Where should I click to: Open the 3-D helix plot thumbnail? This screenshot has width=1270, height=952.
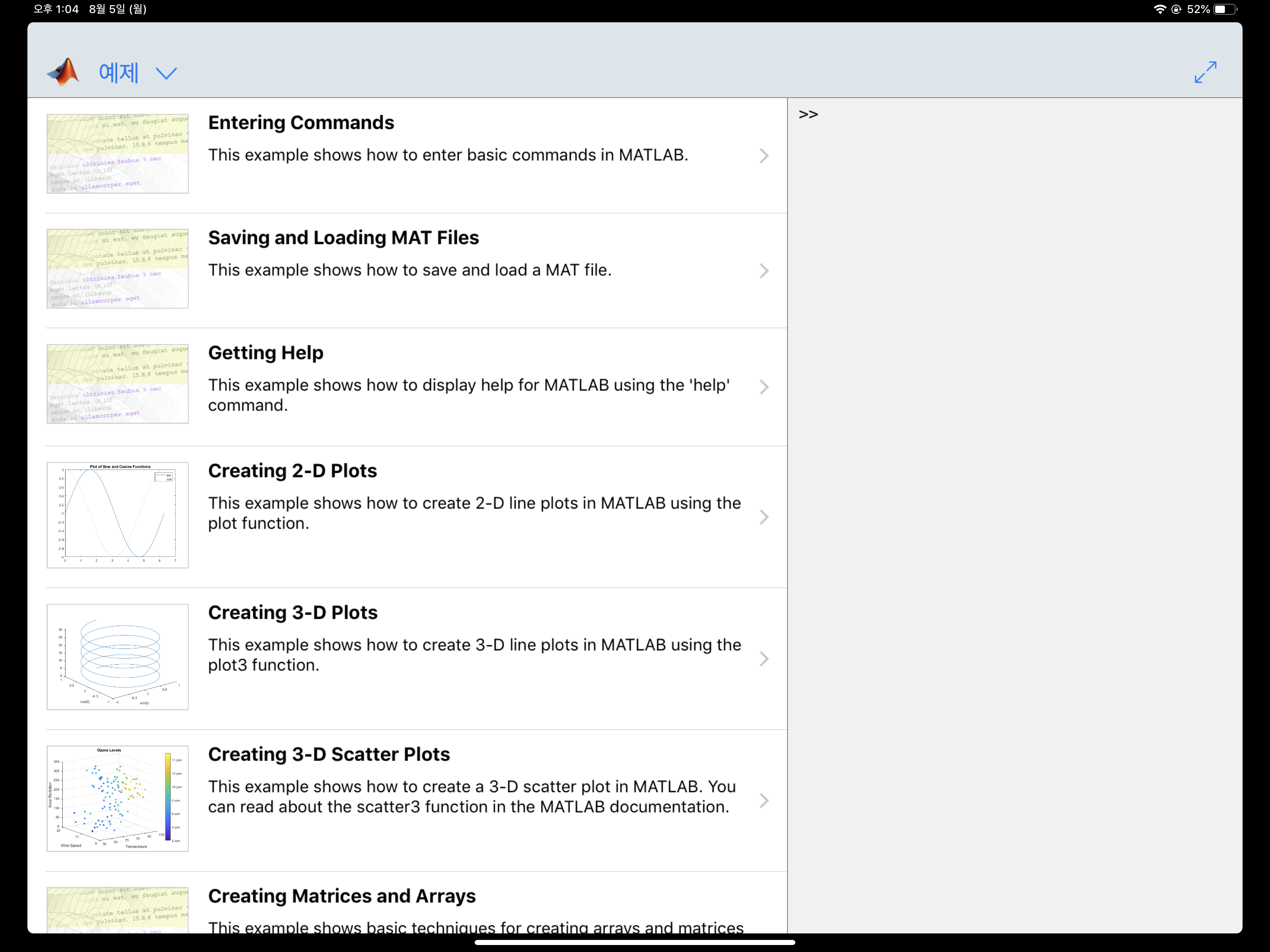point(118,656)
